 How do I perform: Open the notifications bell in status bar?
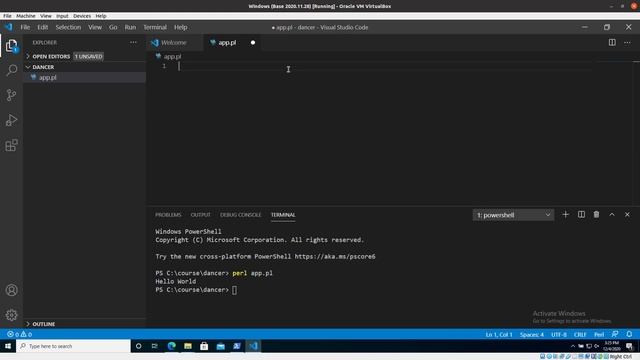tap(629, 334)
